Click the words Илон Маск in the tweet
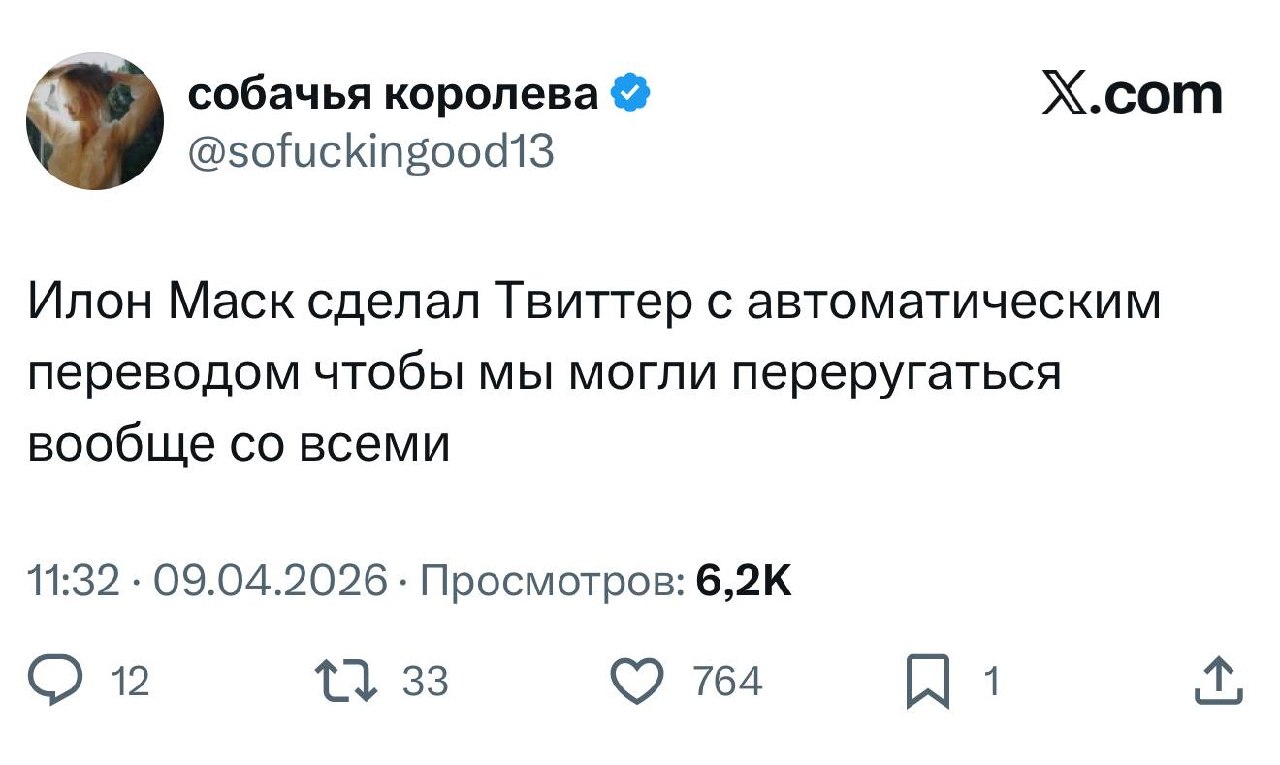The width and height of the screenshot is (1280, 765). (160, 303)
